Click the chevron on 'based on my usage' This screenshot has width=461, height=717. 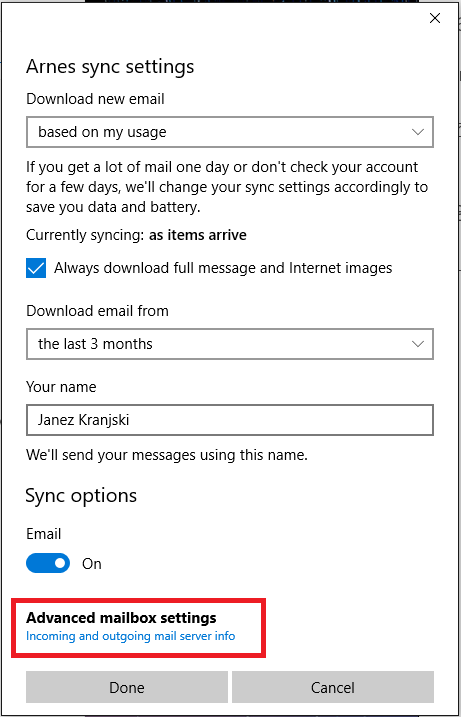click(418, 132)
